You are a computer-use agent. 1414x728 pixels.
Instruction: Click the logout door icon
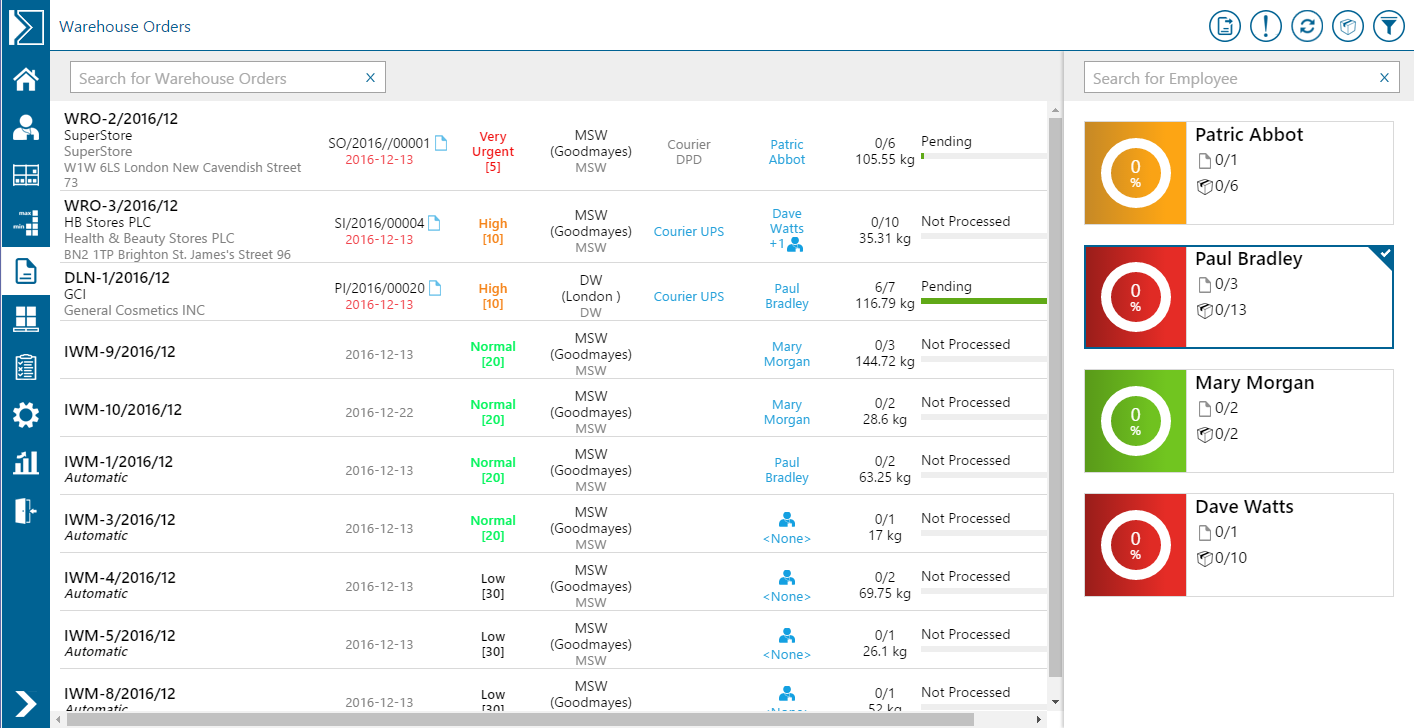tap(25, 510)
